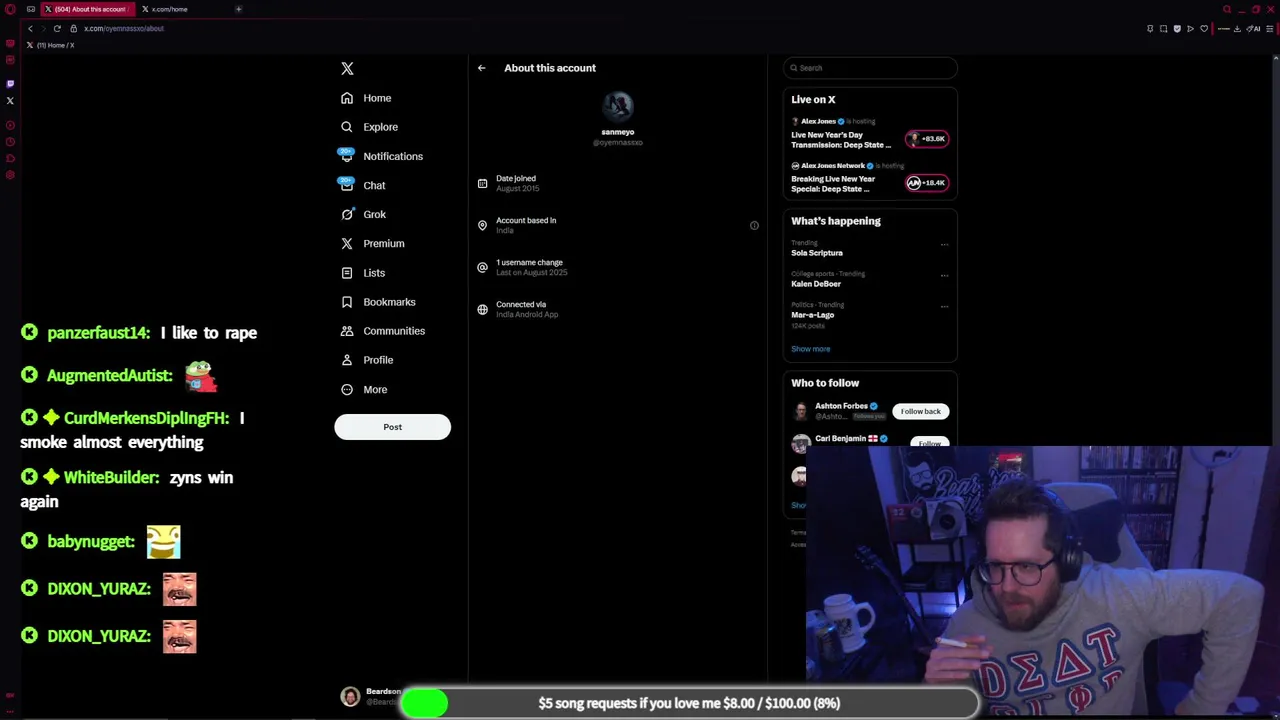Viewport: 1280px width, 720px height.
Task: Click the Post button
Action: point(392,427)
